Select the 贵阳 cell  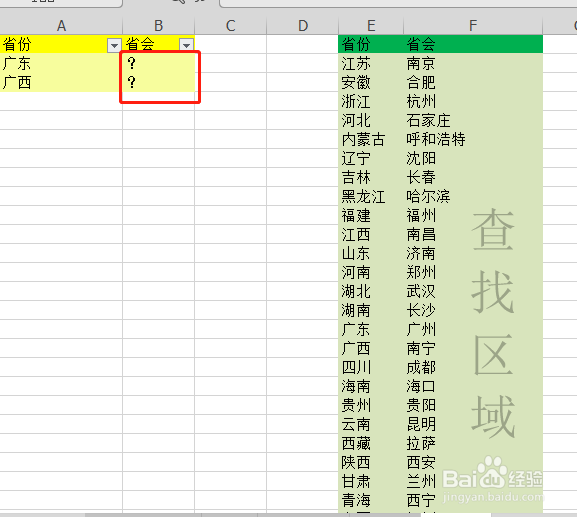(x=473, y=406)
